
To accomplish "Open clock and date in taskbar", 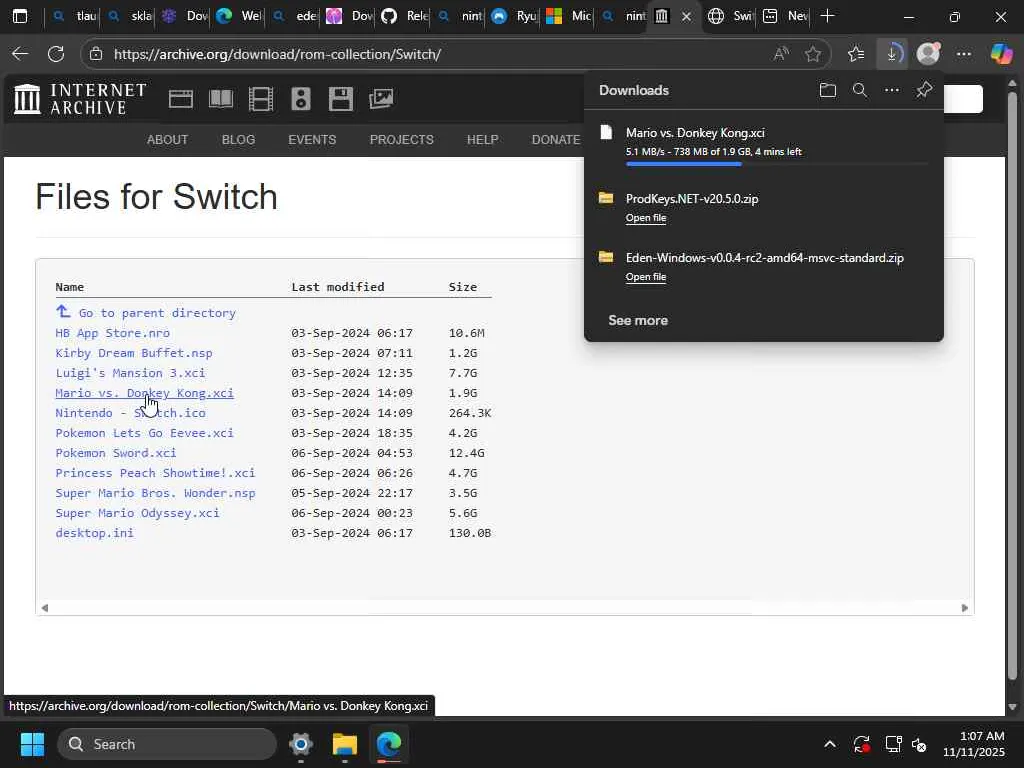I will click(x=974, y=744).
